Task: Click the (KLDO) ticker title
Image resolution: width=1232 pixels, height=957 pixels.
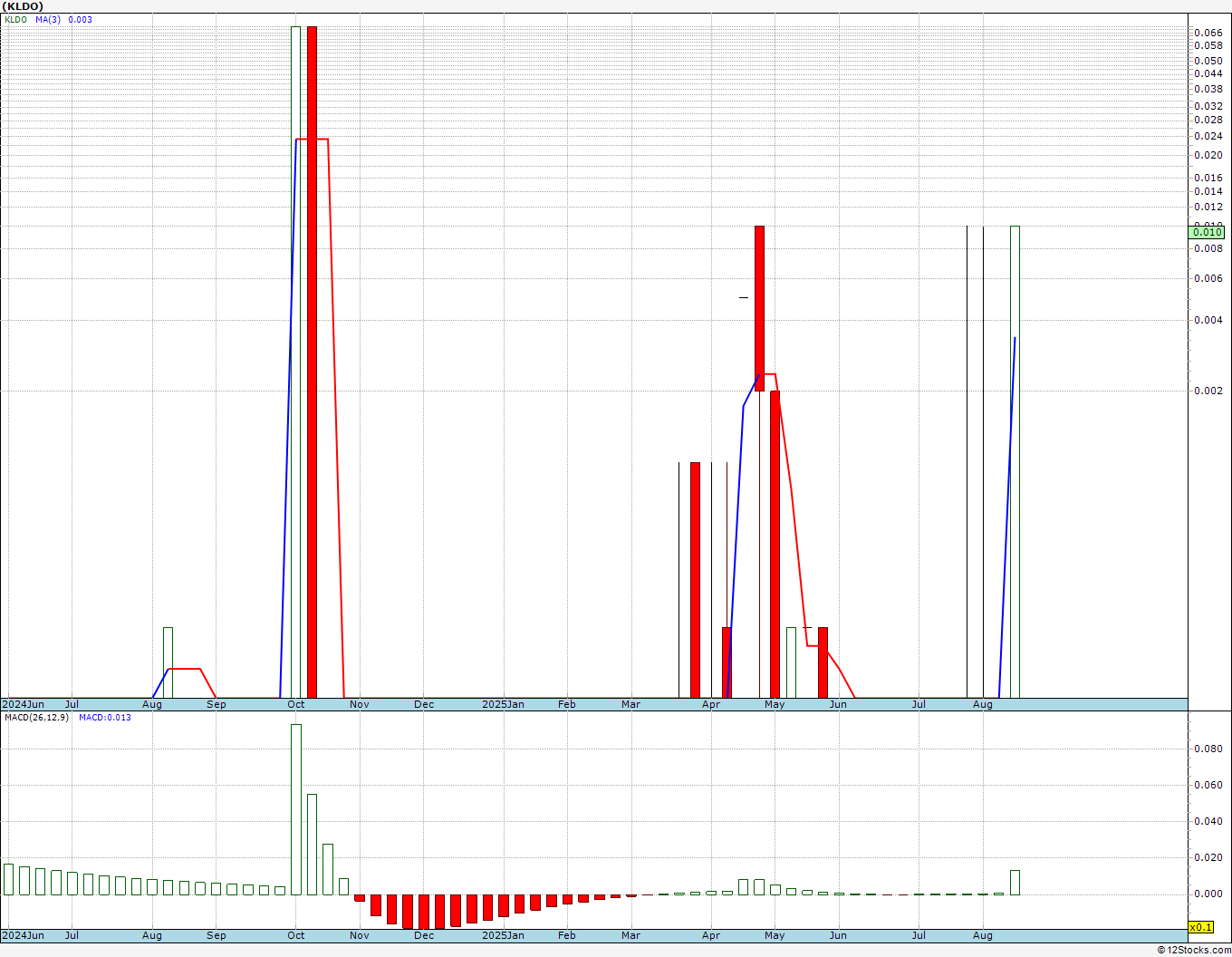Action: [x=23, y=6]
